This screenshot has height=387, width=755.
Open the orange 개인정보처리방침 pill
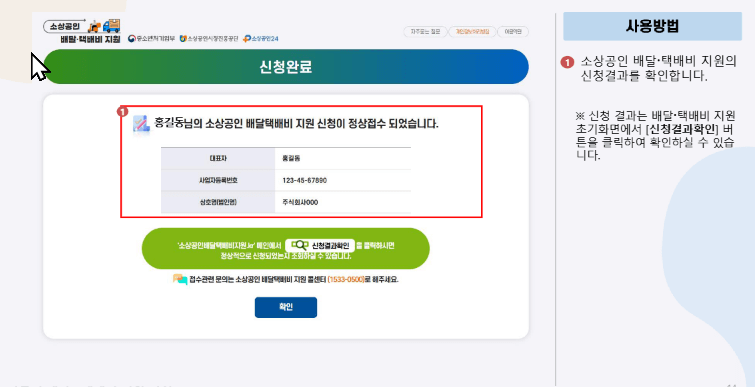tap(472, 32)
